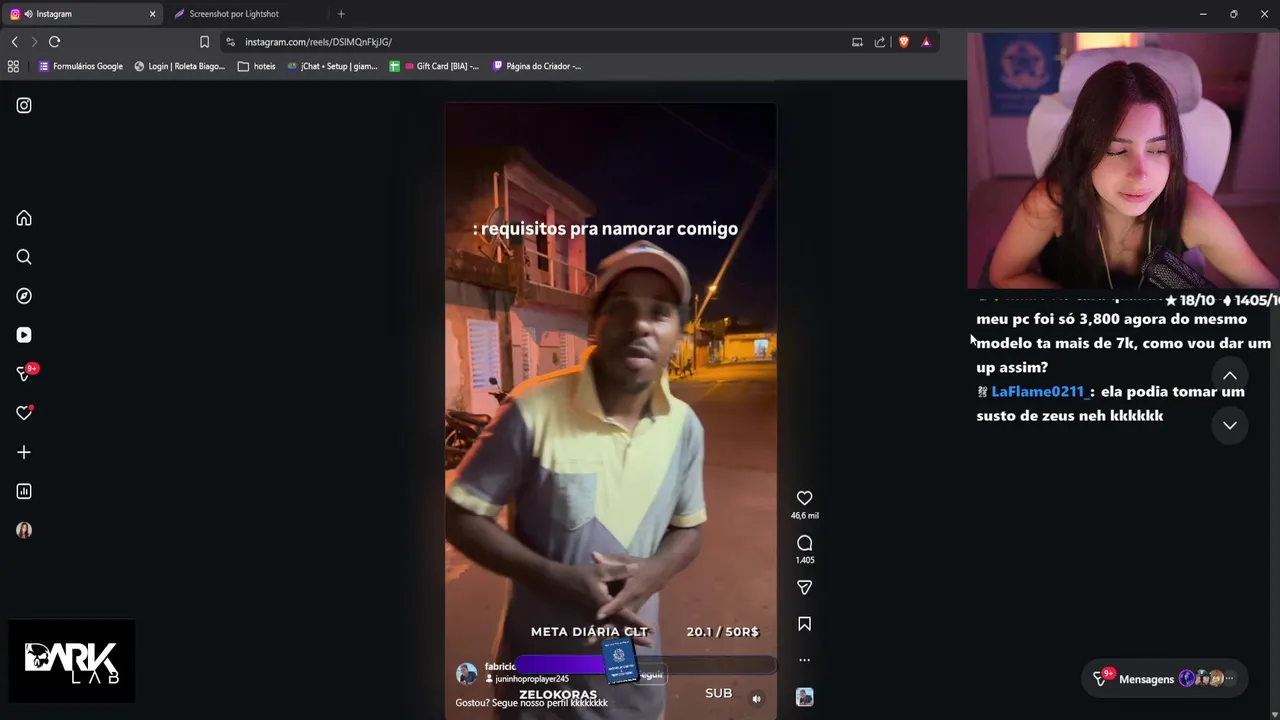Open browser apps grid icon

click(13, 66)
